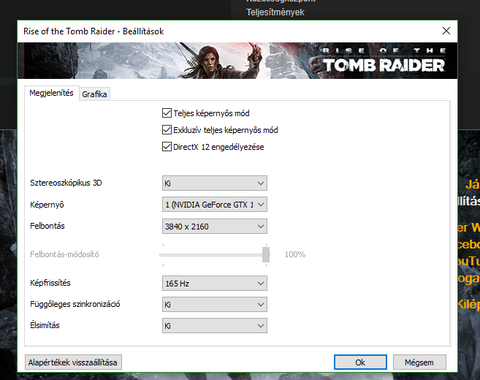Click Alapértékek visszaállítása button
Screen dimensions: 480x380
tap(73, 362)
